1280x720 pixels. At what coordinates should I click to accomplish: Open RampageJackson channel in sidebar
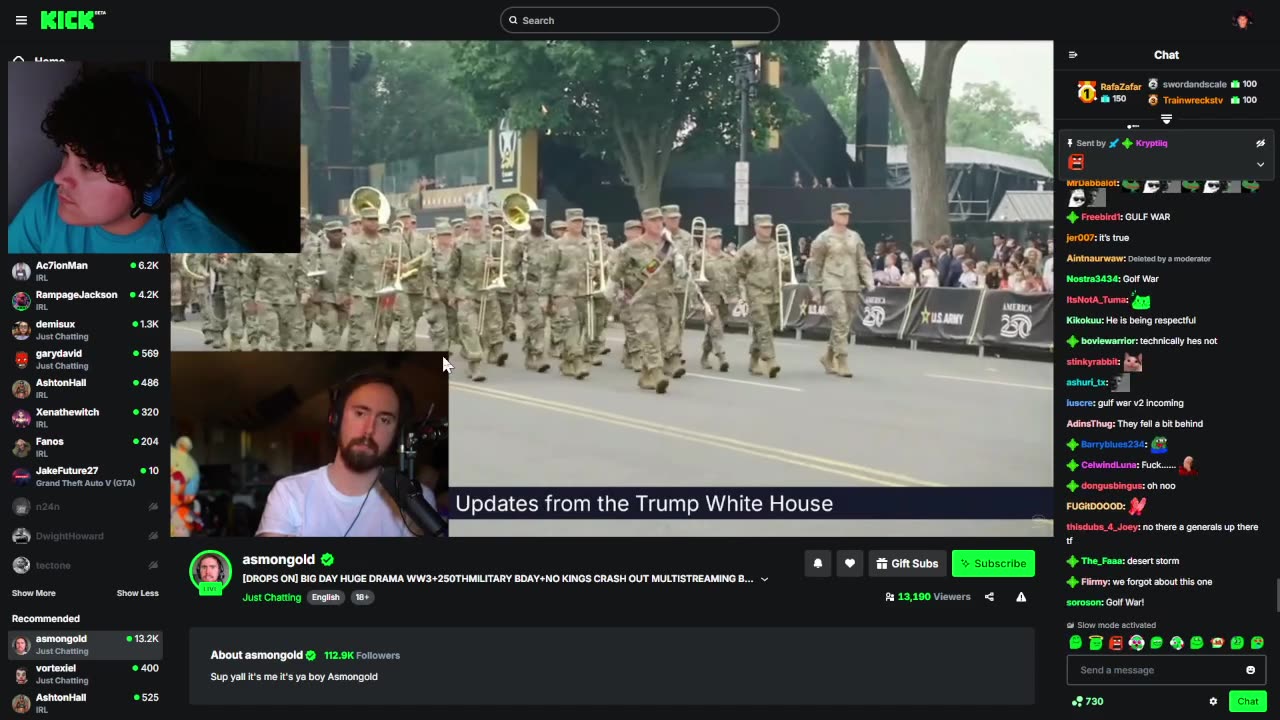(x=85, y=300)
